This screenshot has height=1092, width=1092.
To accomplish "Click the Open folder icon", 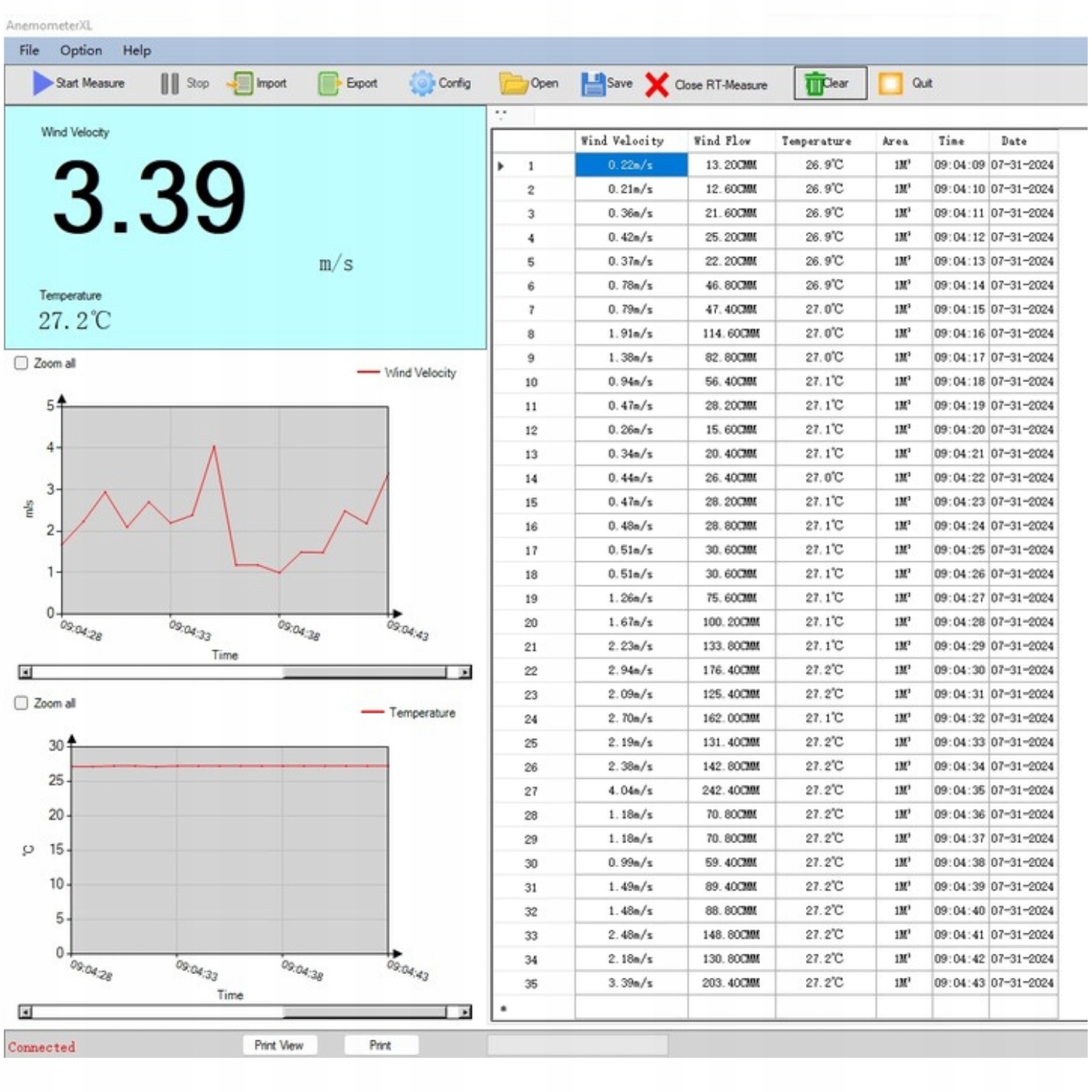I will [x=513, y=84].
